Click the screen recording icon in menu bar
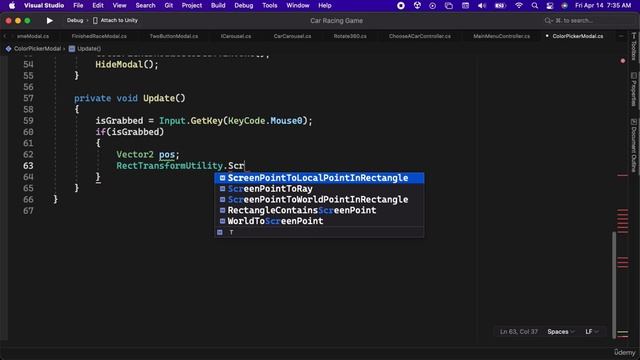Viewport: 640px width, 360px height. click(x=401, y=6)
